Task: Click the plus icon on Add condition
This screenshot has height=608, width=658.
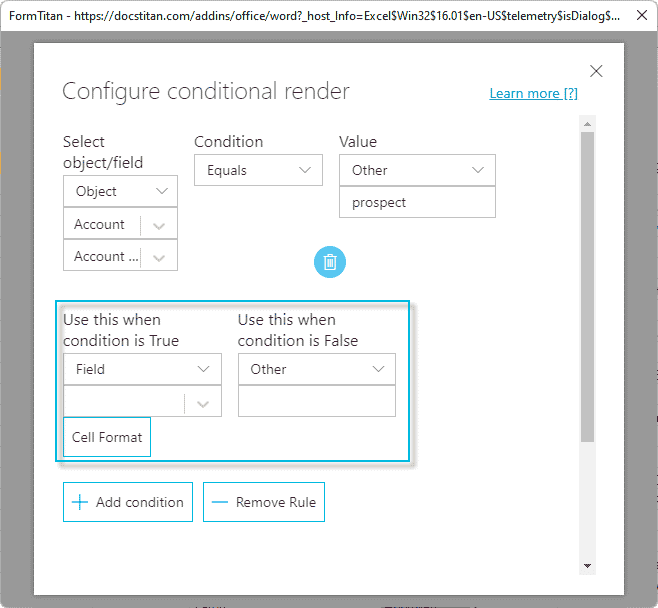Action: pos(80,502)
